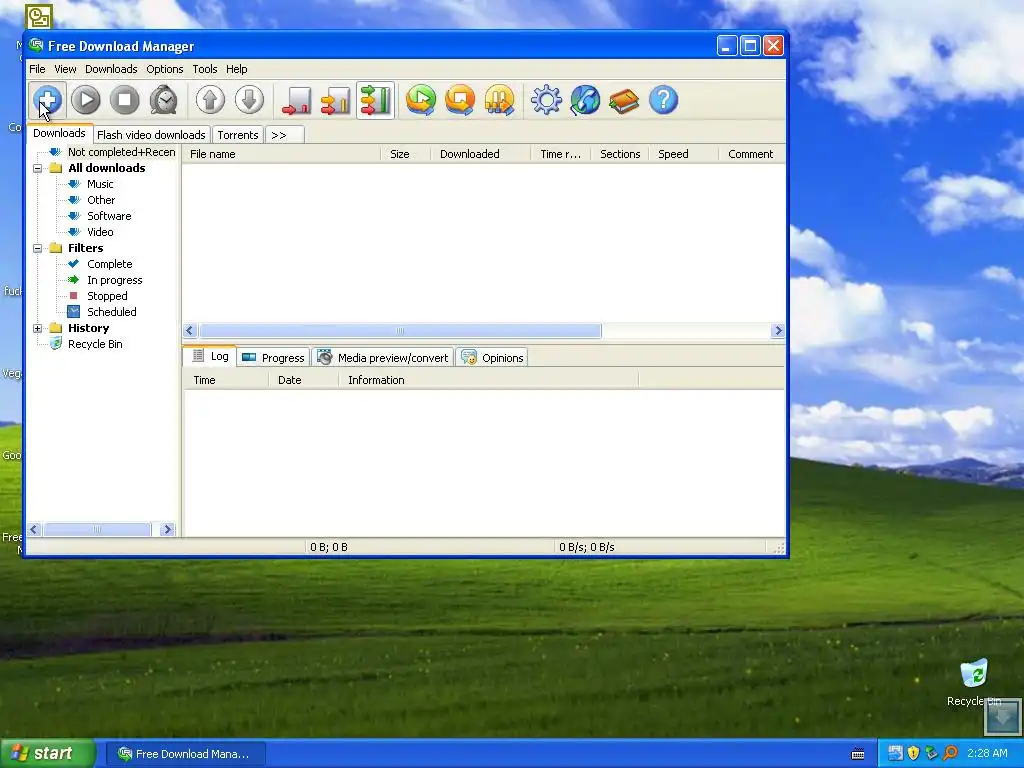The image size is (1024, 768).
Task: Switch to Flash video downloads tab
Action: 152,135
